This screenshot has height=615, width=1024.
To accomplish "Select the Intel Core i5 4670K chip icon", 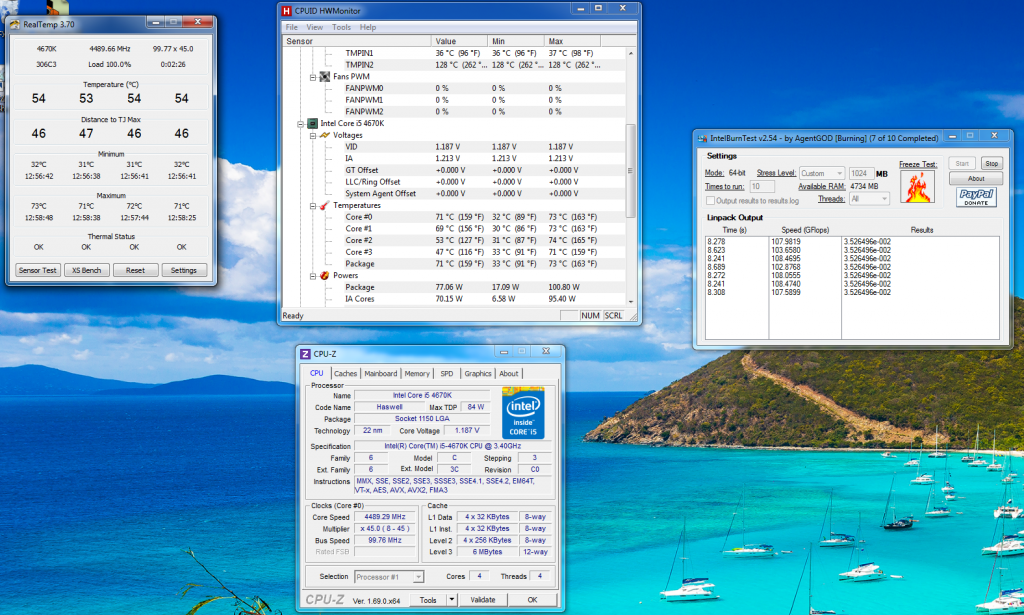I will (x=312, y=123).
